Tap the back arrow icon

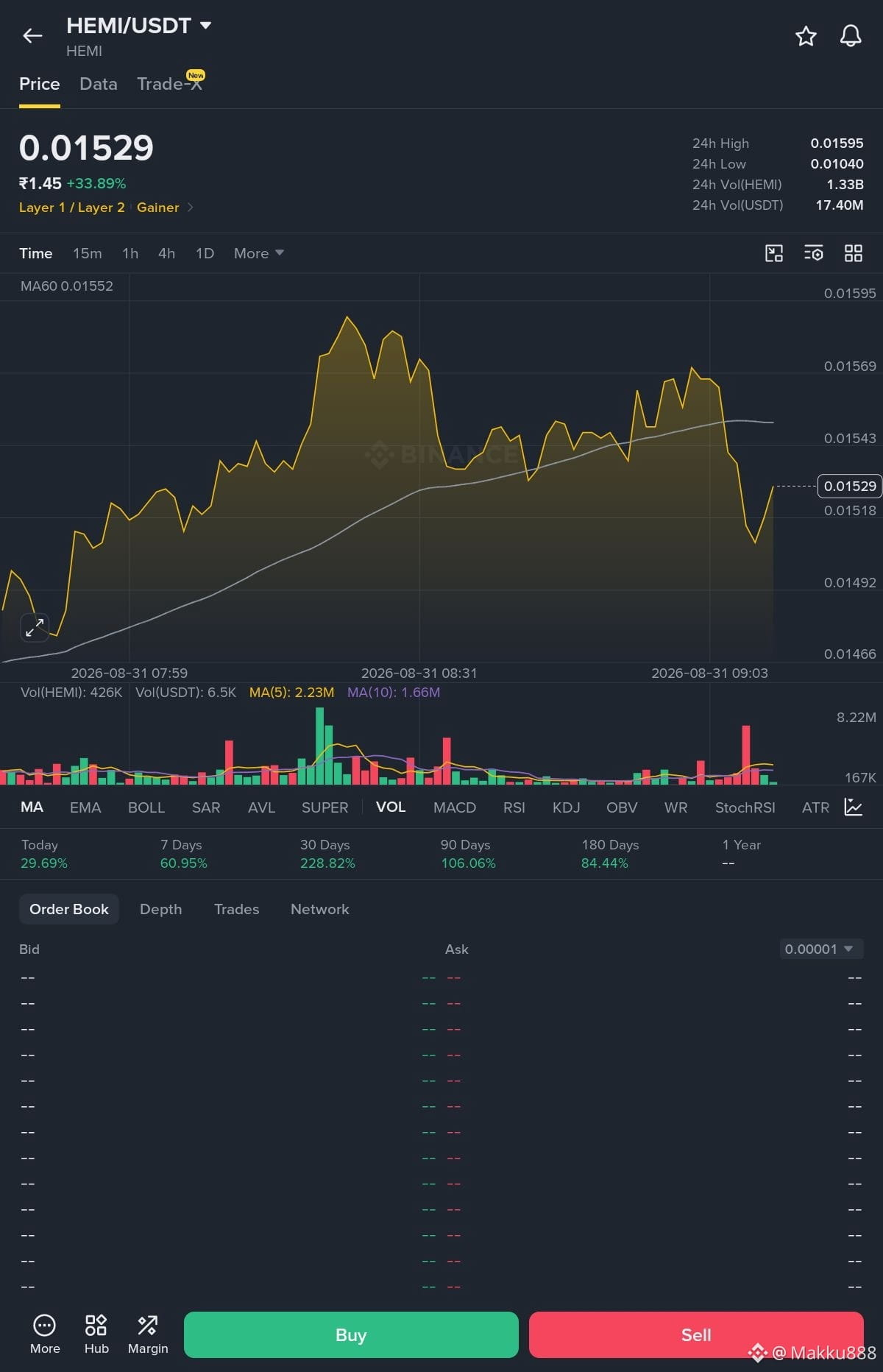pyautogui.click(x=32, y=35)
